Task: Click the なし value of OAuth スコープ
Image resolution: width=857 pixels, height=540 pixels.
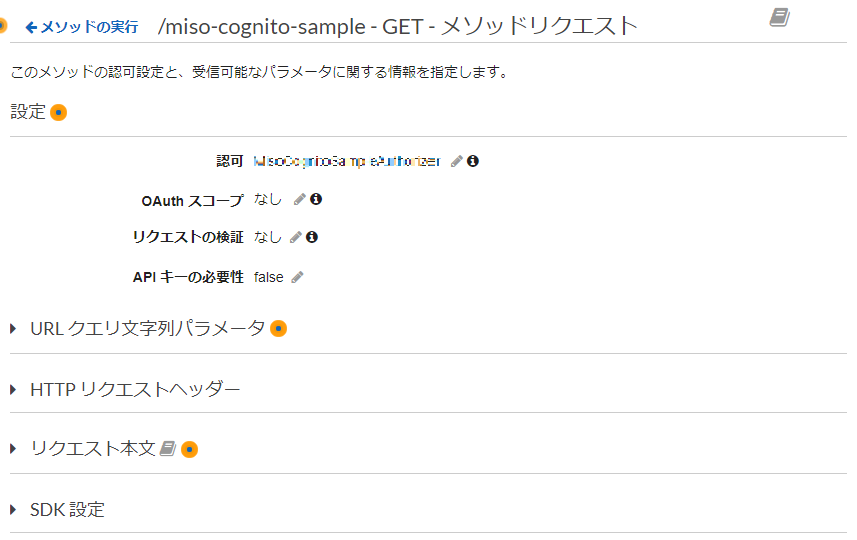Action: tap(268, 200)
